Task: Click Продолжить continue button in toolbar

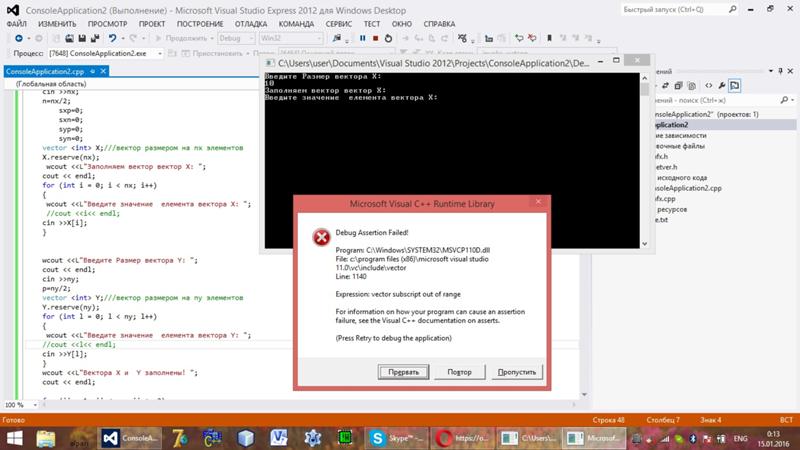Action: click(184, 38)
